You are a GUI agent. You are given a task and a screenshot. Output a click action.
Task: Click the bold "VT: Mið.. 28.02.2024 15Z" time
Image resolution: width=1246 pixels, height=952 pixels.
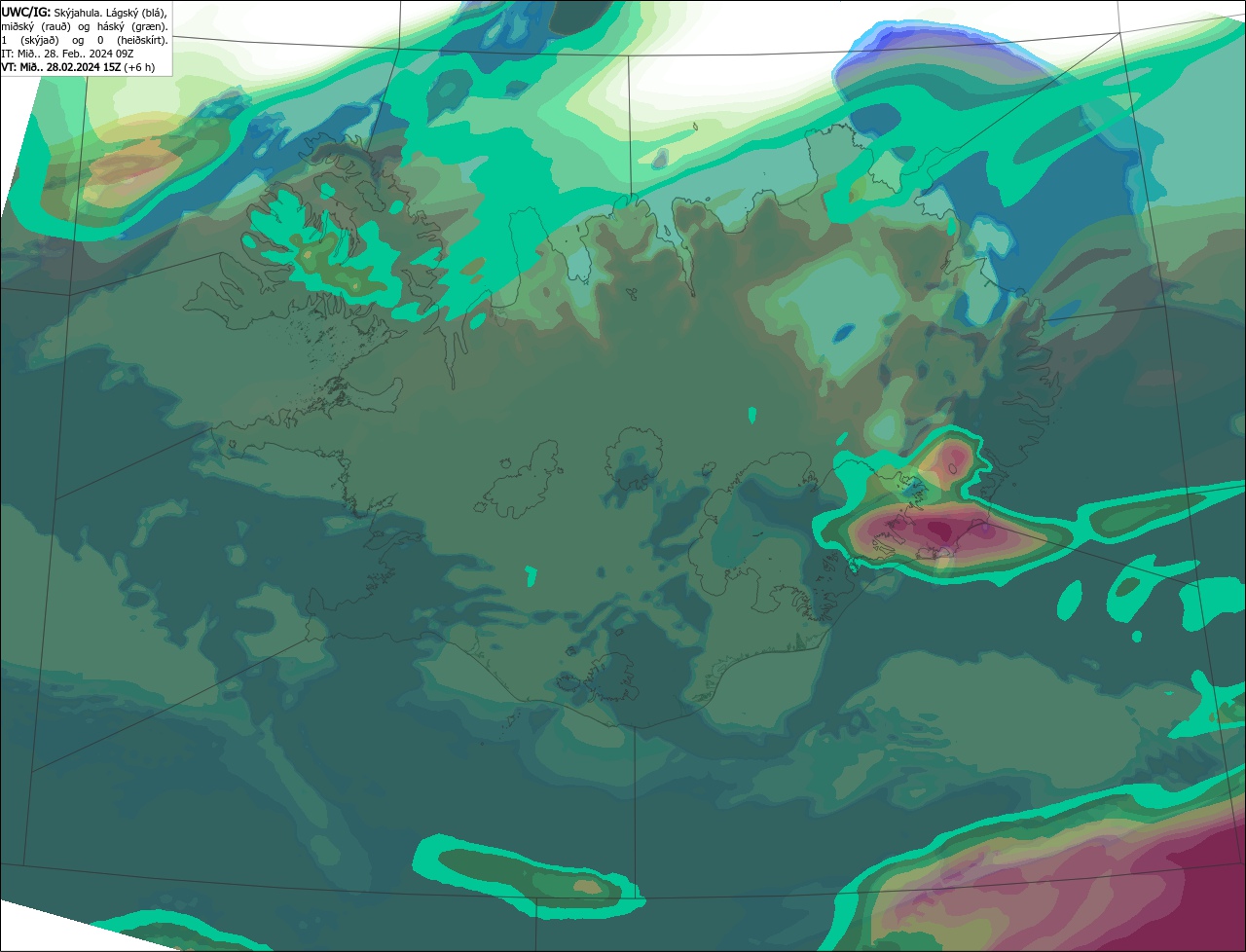62,67
